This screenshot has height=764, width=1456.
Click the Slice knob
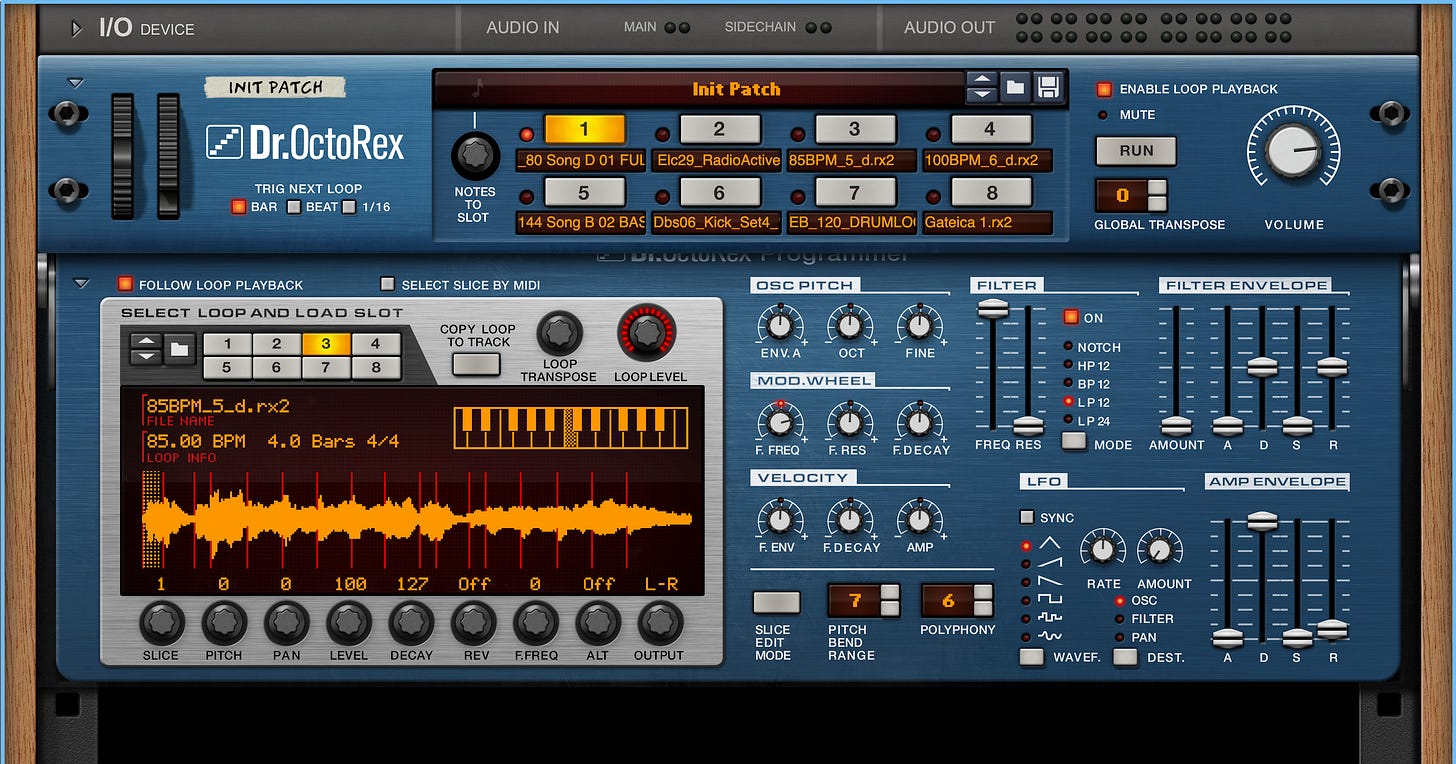pos(161,624)
